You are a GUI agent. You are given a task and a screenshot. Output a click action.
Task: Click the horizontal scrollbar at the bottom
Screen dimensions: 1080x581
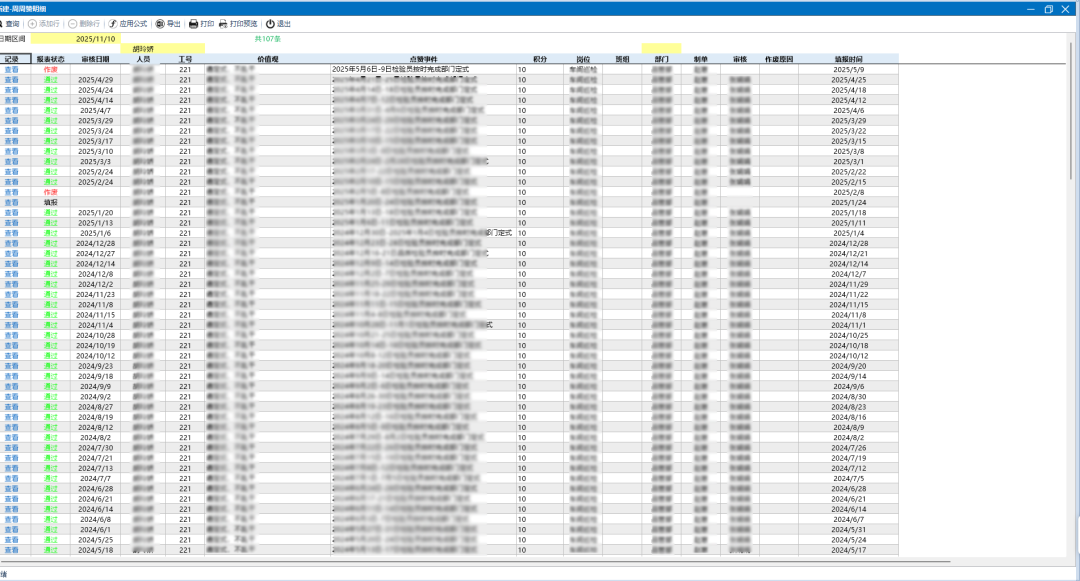pyautogui.click(x=475, y=562)
